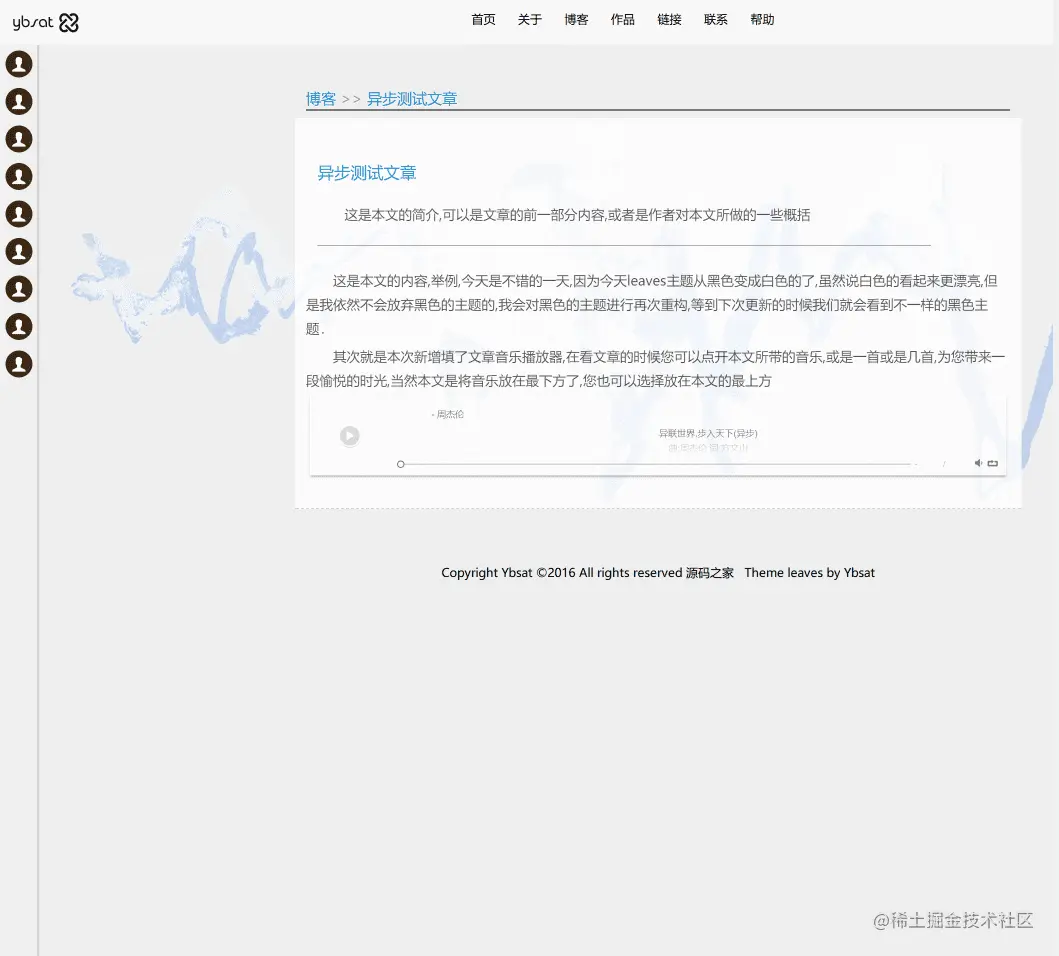Click the knot-shaped logo icon beside ybsat
This screenshot has width=1059, height=956.
(x=67, y=22)
